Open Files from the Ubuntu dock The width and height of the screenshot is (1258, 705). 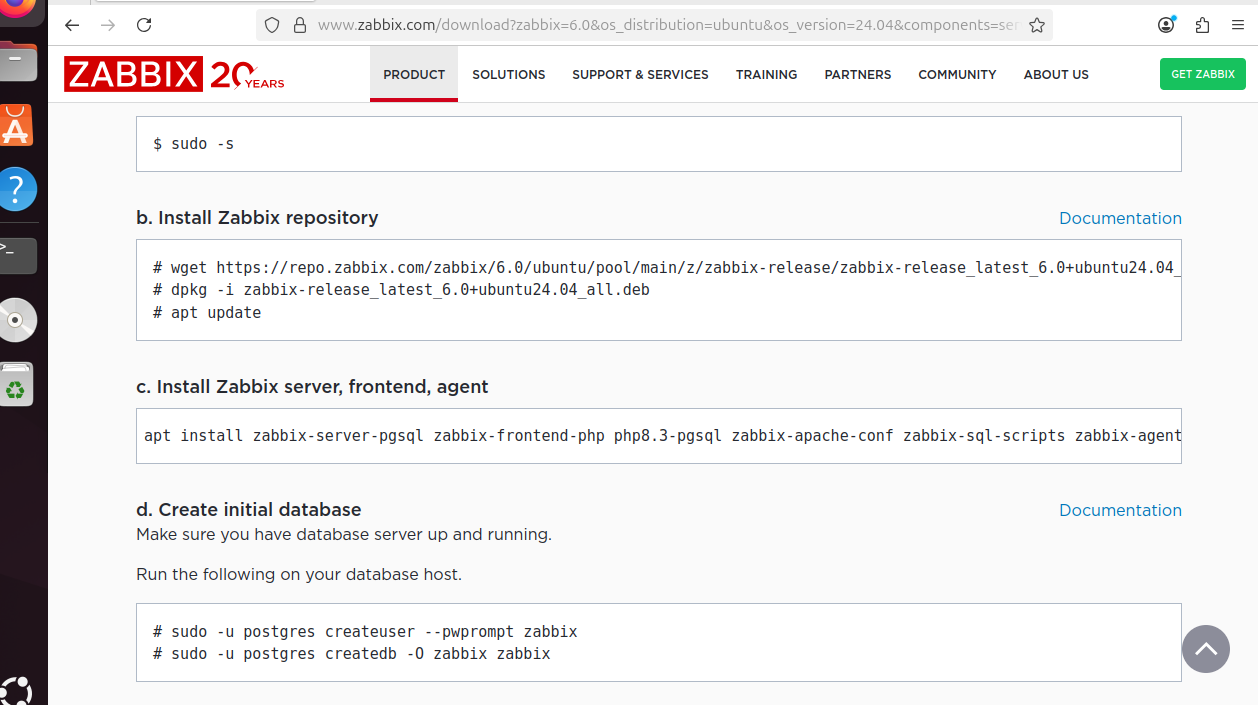pos(19,62)
